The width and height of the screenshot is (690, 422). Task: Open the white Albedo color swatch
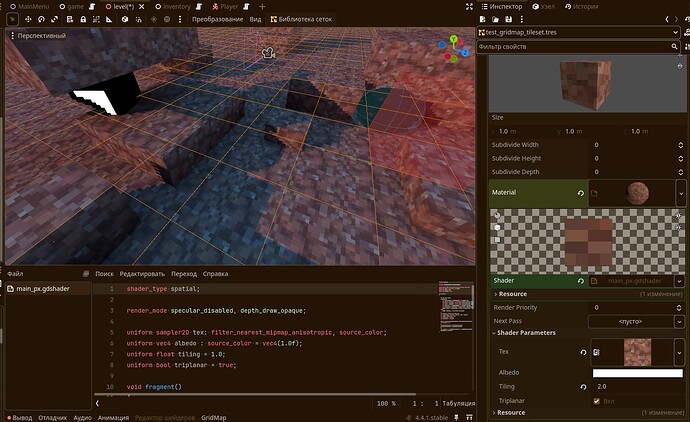[x=638, y=373]
